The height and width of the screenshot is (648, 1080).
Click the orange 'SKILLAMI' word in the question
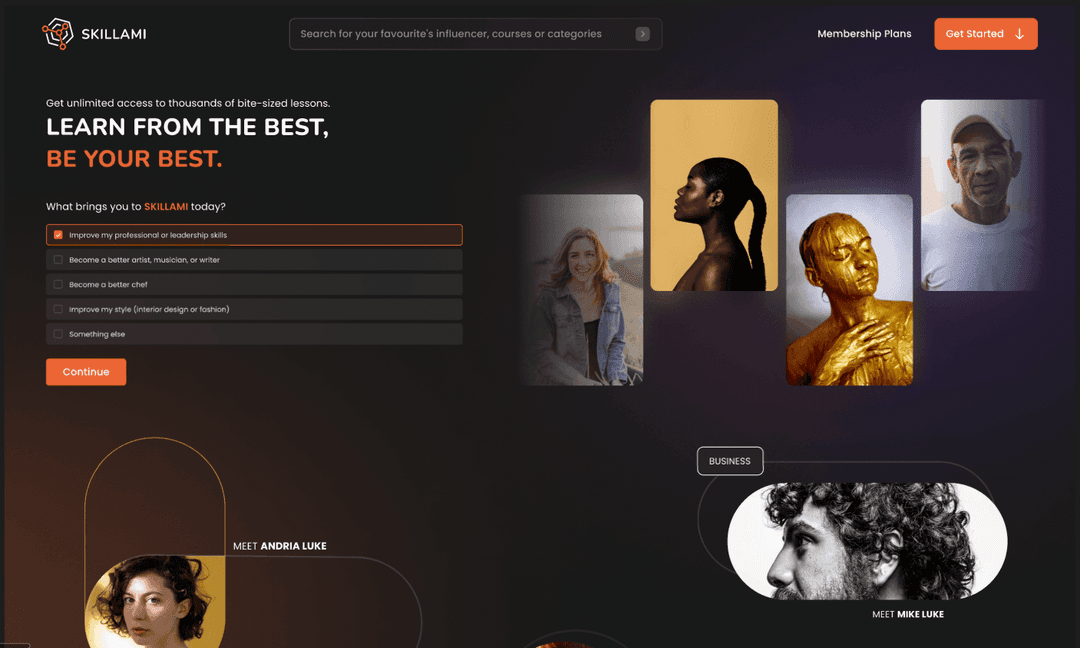click(166, 207)
